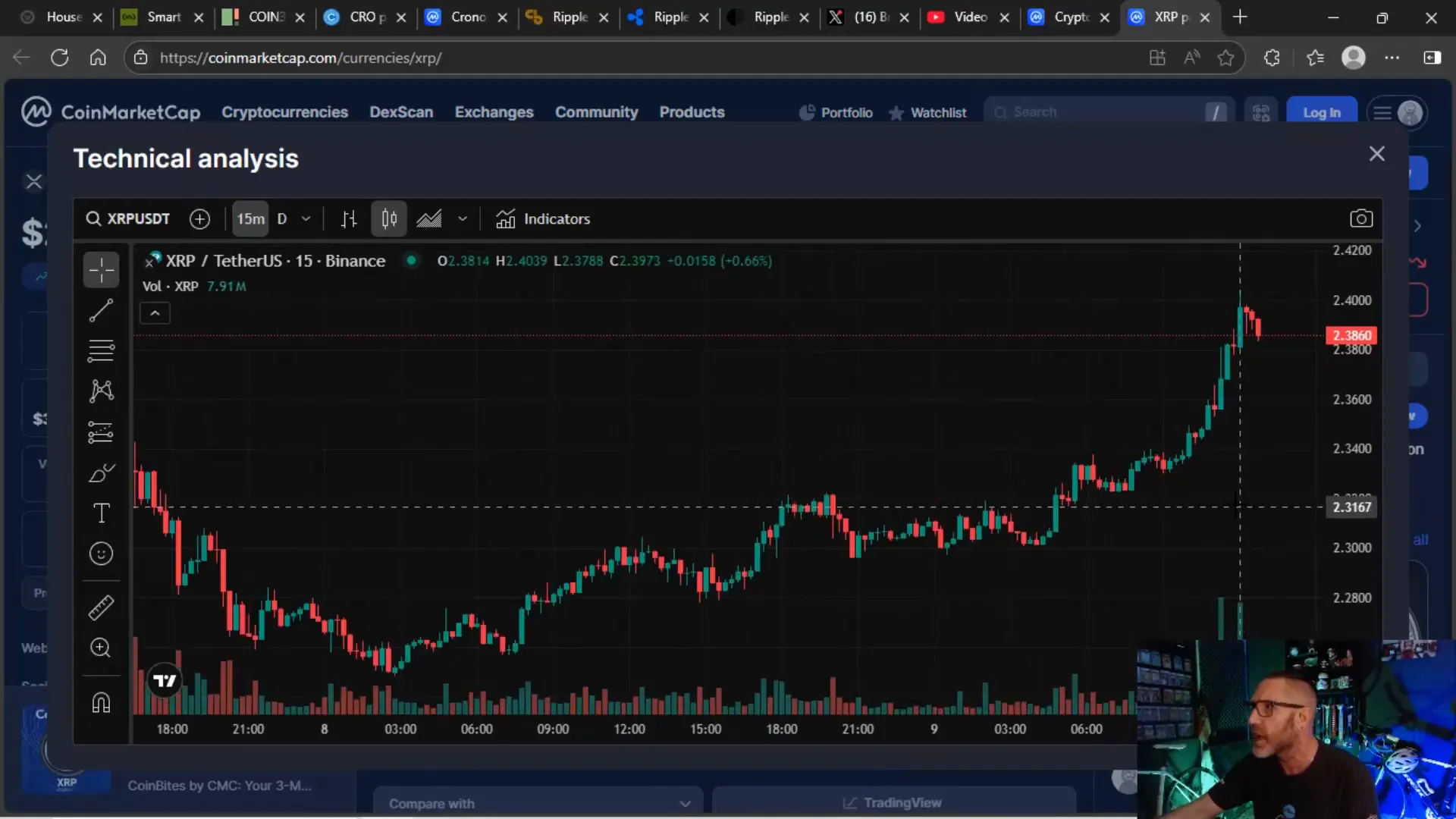The image size is (1456, 819).
Task: Open the browser profile menu
Action: tap(1354, 58)
